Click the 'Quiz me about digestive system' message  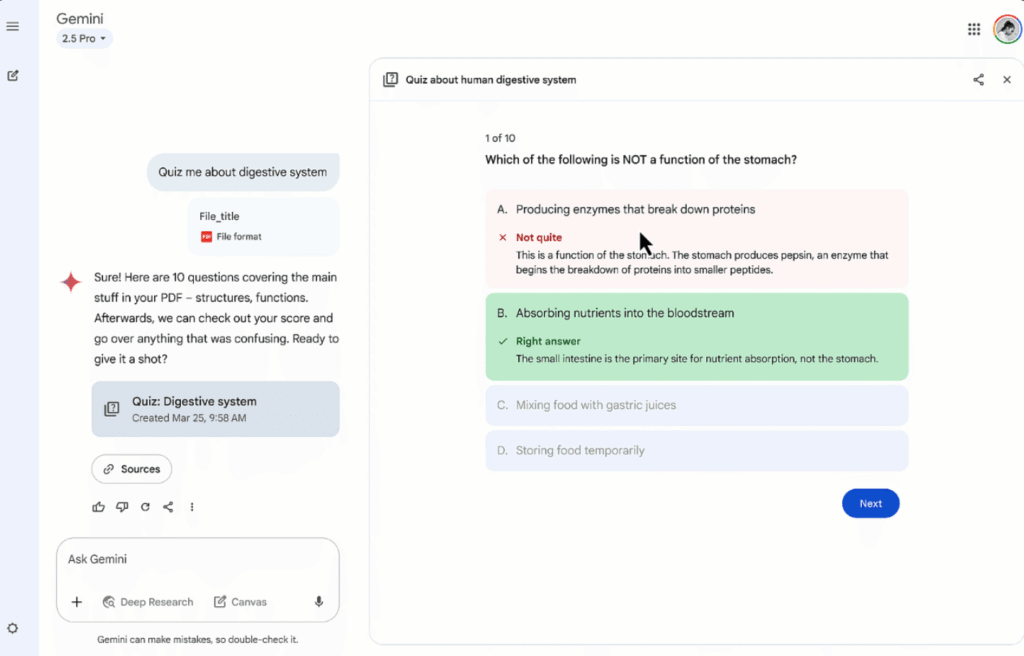pos(243,172)
